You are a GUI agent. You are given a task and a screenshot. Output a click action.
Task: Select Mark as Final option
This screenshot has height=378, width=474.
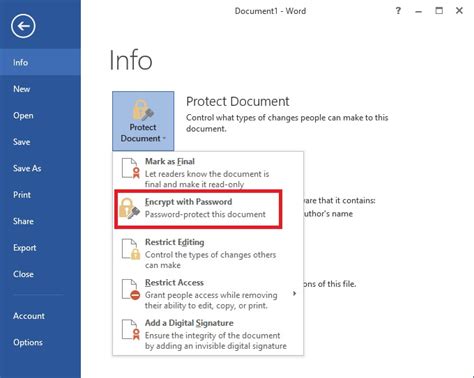tap(208, 172)
